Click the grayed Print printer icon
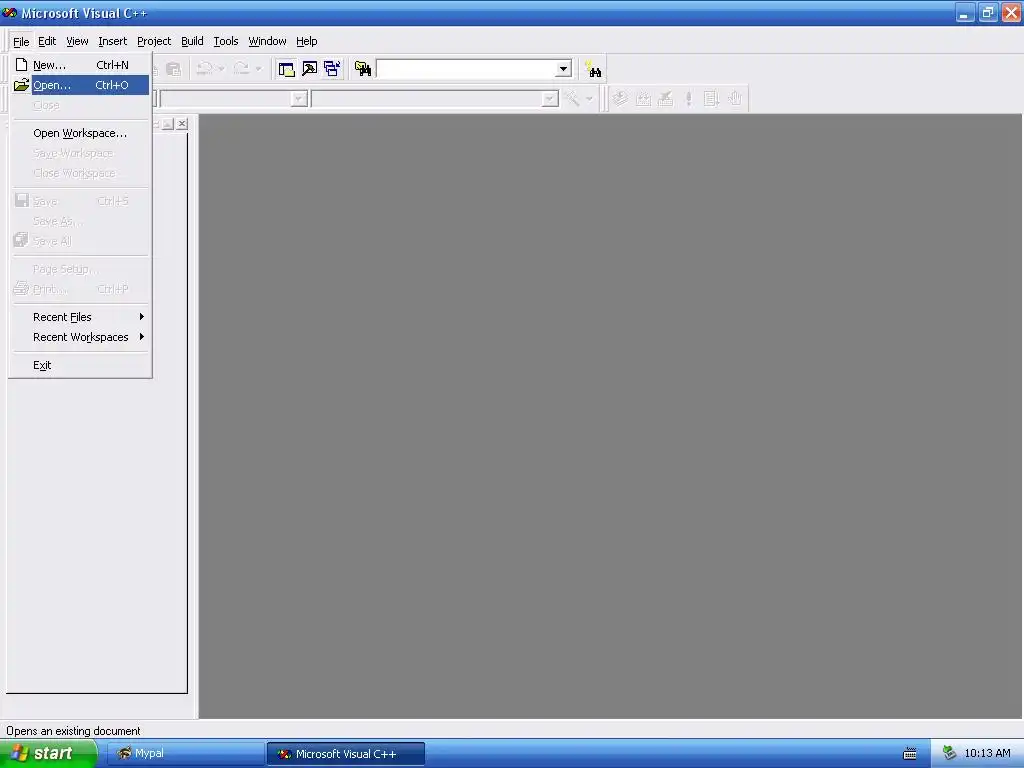This screenshot has height=768, width=1024. coord(22,288)
